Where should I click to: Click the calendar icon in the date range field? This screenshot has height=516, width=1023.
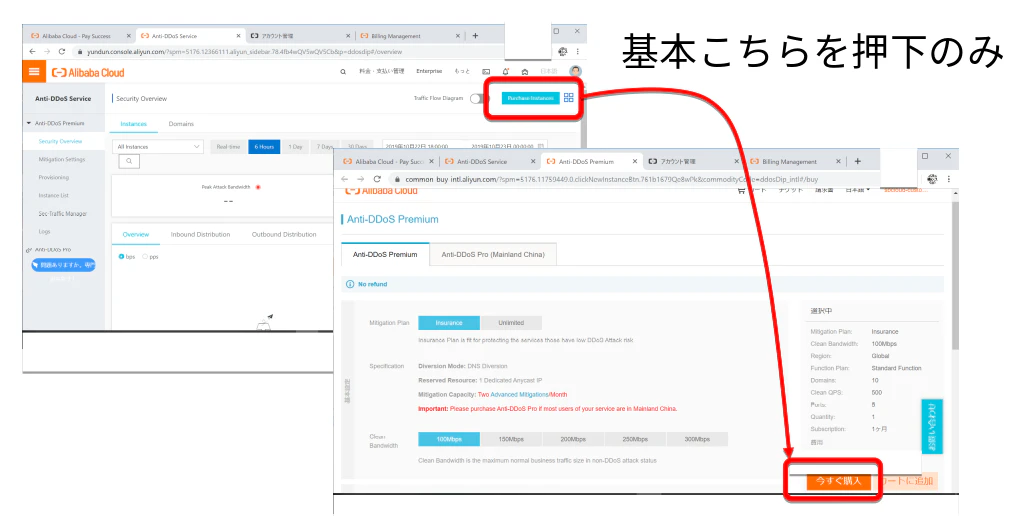point(541,147)
